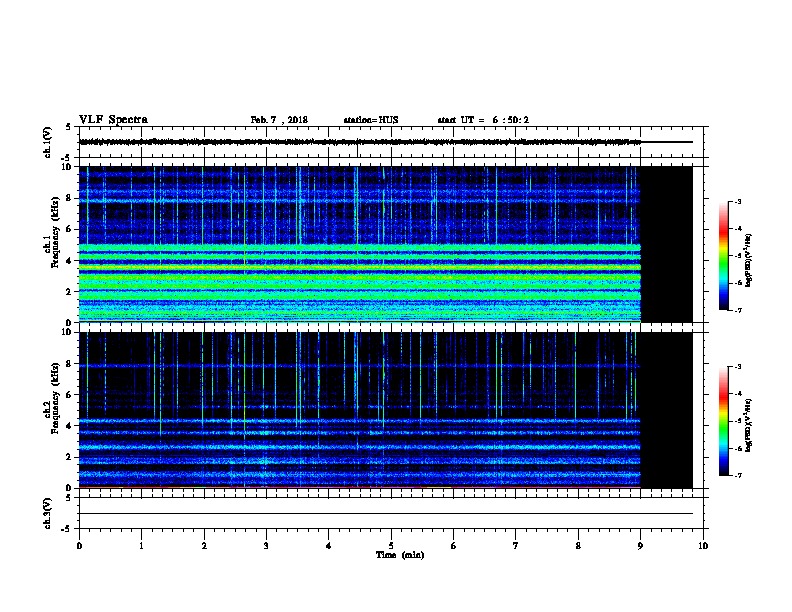Click the "-3" tick on ch.1 colorbar
792x612 pixels.
coord(737,201)
